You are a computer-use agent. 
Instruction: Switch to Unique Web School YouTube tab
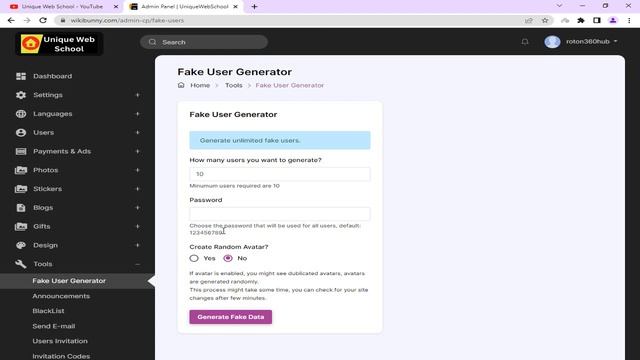pyautogui.click(x=62, y=7)
